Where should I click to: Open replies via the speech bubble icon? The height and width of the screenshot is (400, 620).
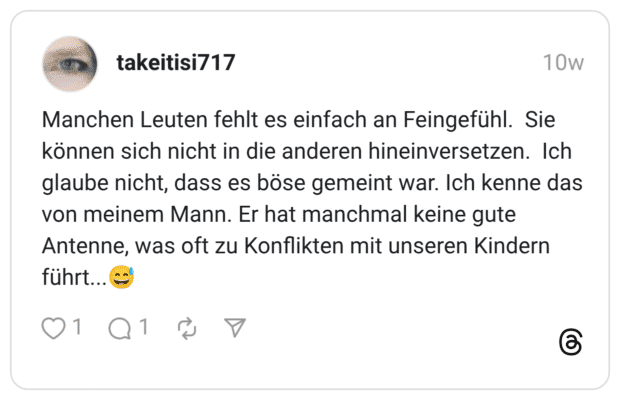pos(119,328)
